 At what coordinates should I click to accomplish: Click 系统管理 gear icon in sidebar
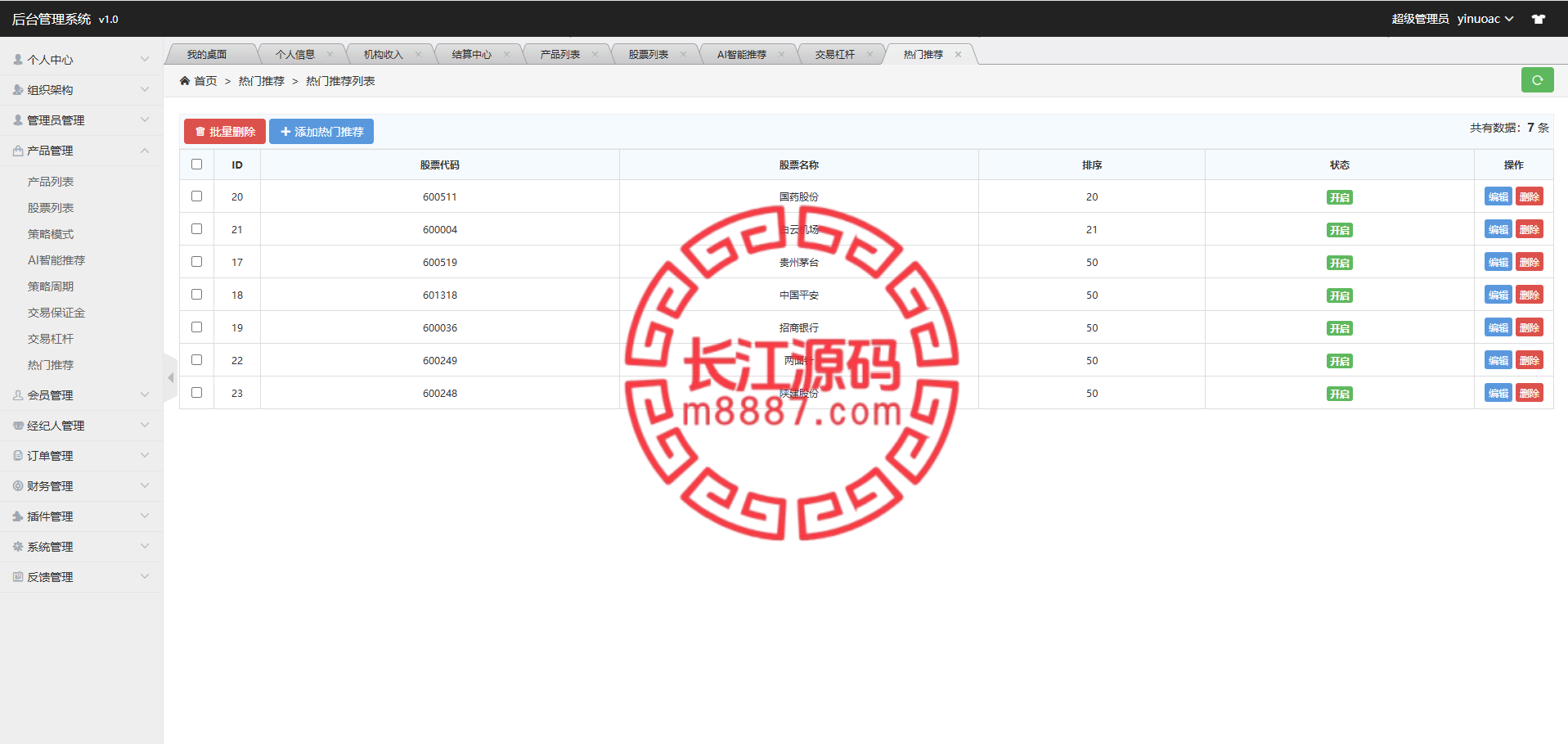tap(18, 546)
